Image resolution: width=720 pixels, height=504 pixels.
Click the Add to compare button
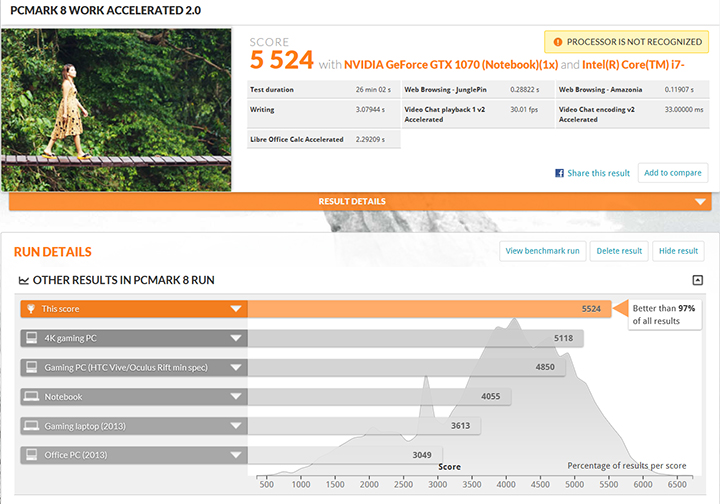[673, 173]
